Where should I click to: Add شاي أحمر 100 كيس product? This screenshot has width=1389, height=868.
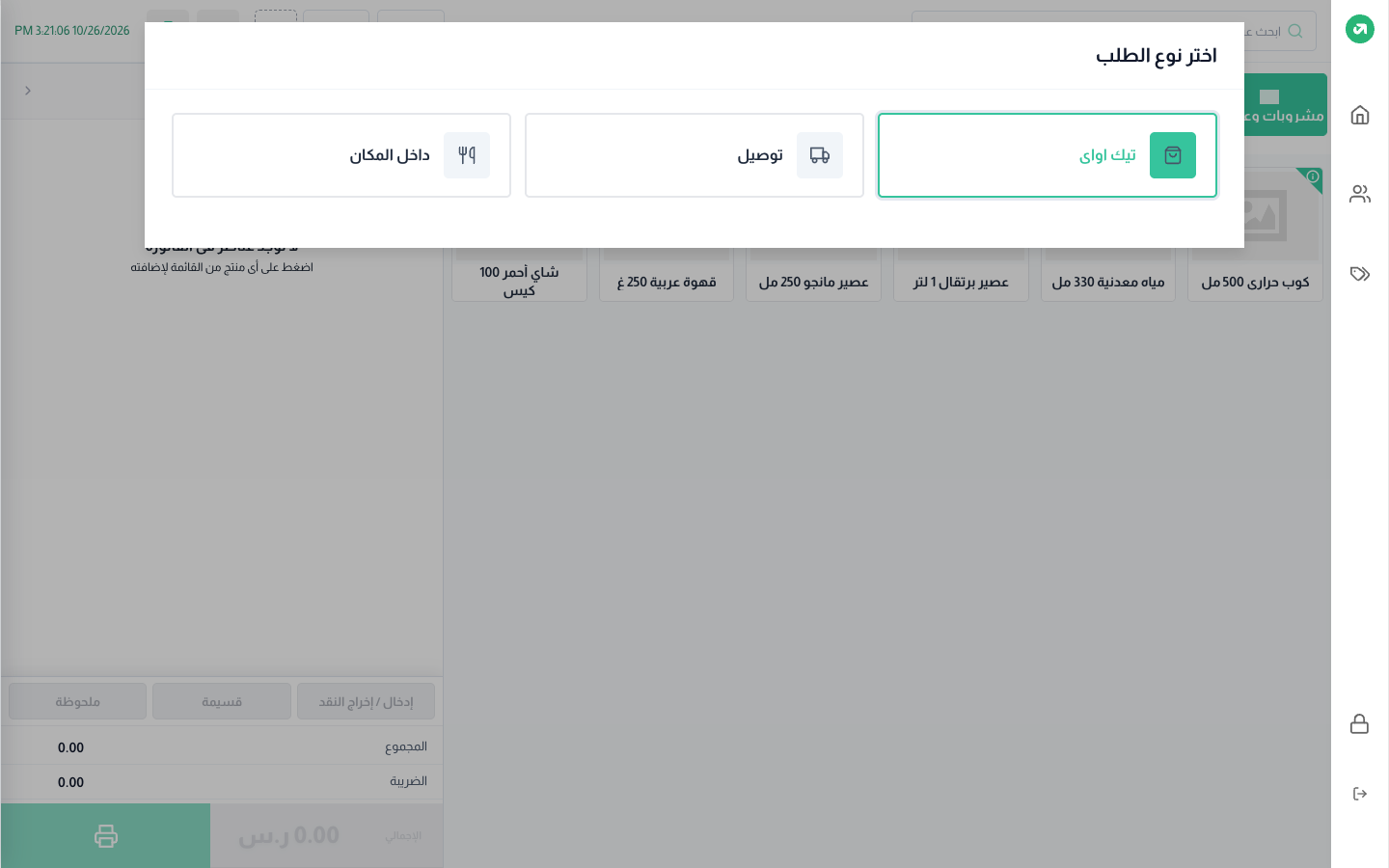(x=519, y=234)
